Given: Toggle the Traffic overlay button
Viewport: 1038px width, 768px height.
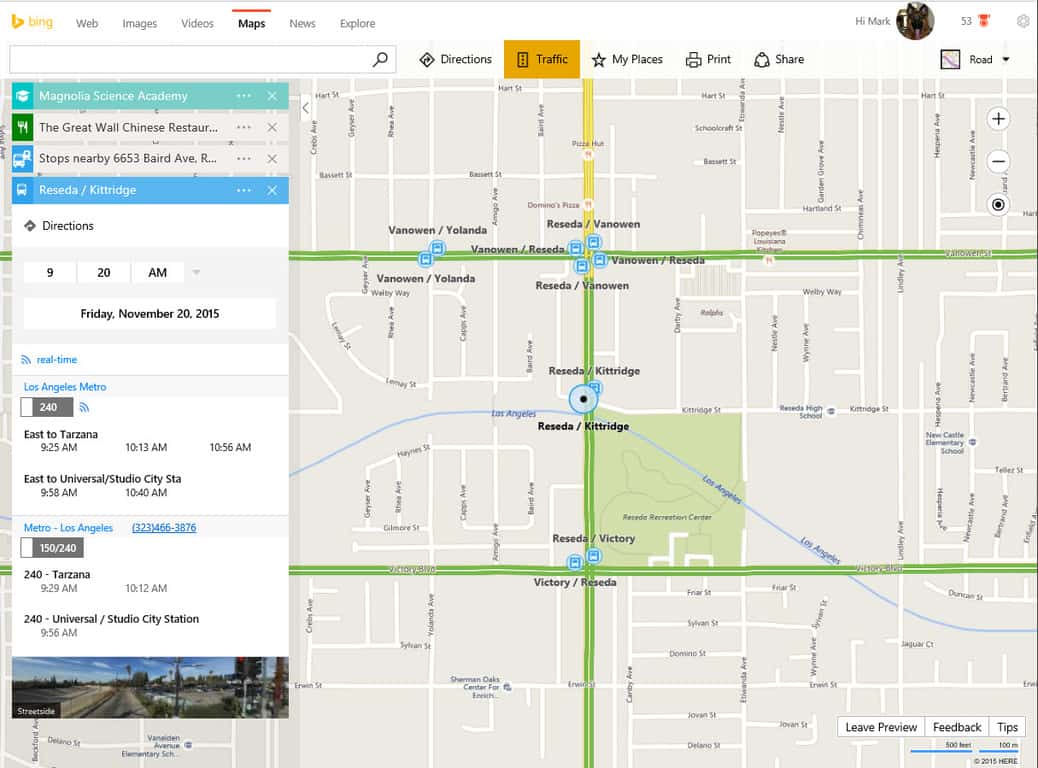Looking at the screenshot, I should click(x=542, y=60).
